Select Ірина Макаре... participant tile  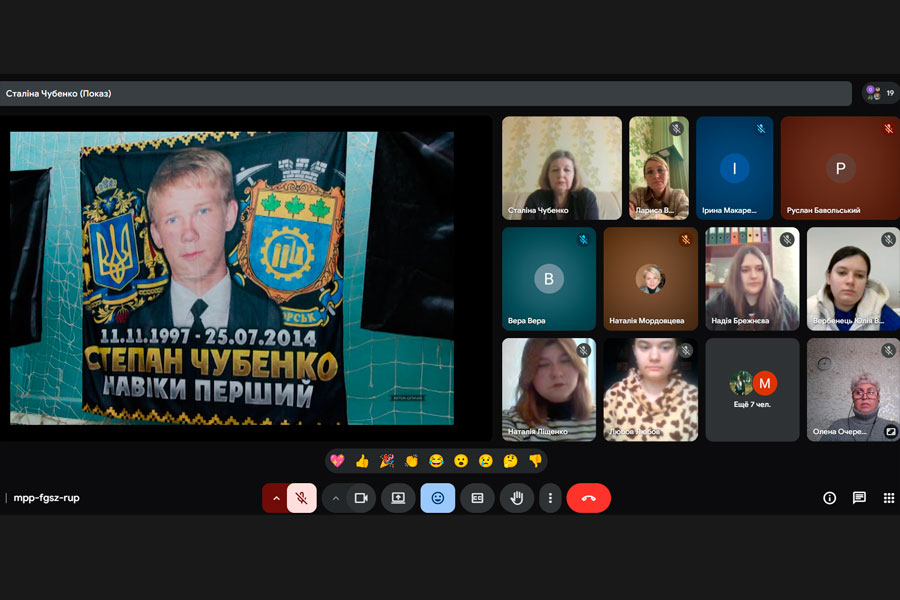click(735, 168)
